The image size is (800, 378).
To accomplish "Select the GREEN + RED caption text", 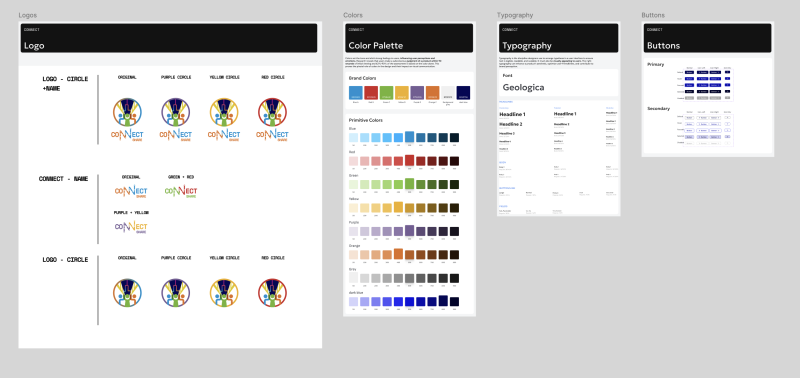I will 181,177.
